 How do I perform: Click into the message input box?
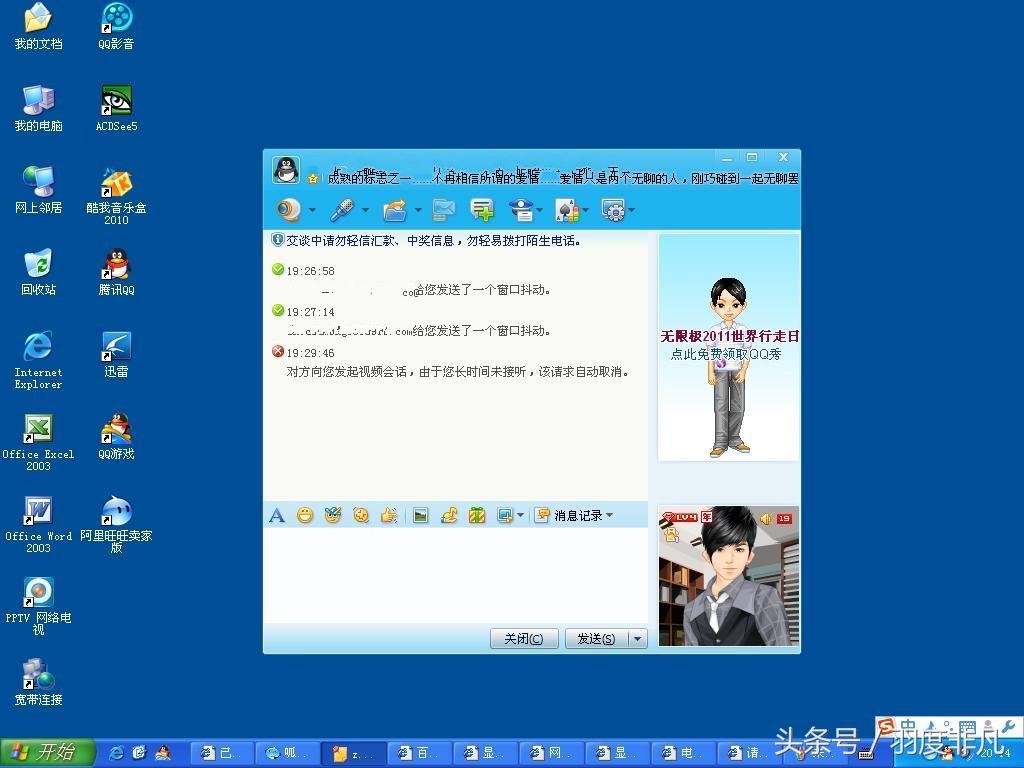coord(455,575)
